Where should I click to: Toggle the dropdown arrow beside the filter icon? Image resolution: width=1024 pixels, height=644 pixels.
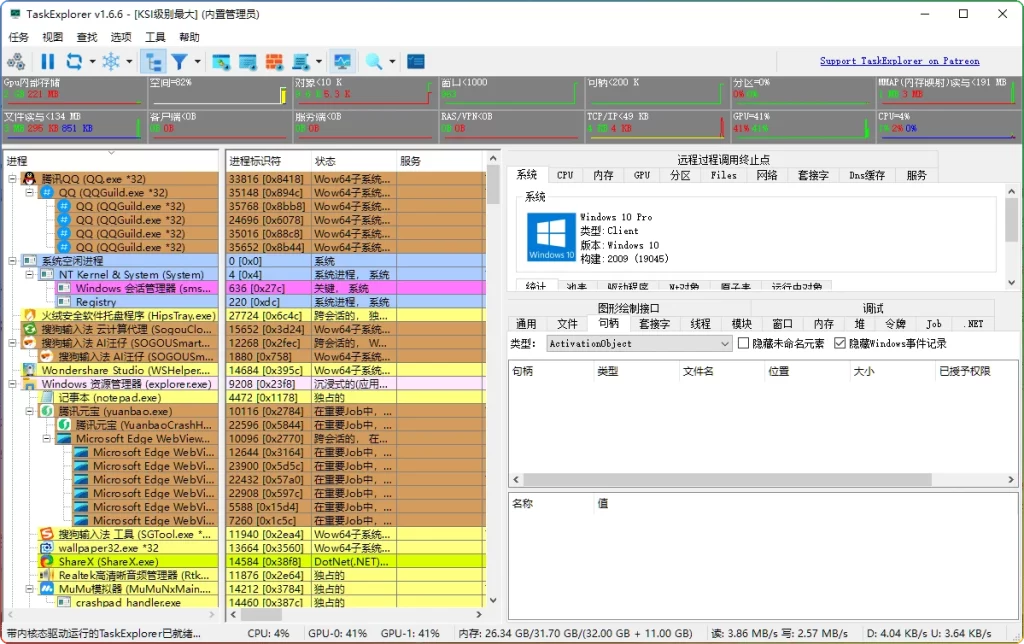tap(195, 60)
